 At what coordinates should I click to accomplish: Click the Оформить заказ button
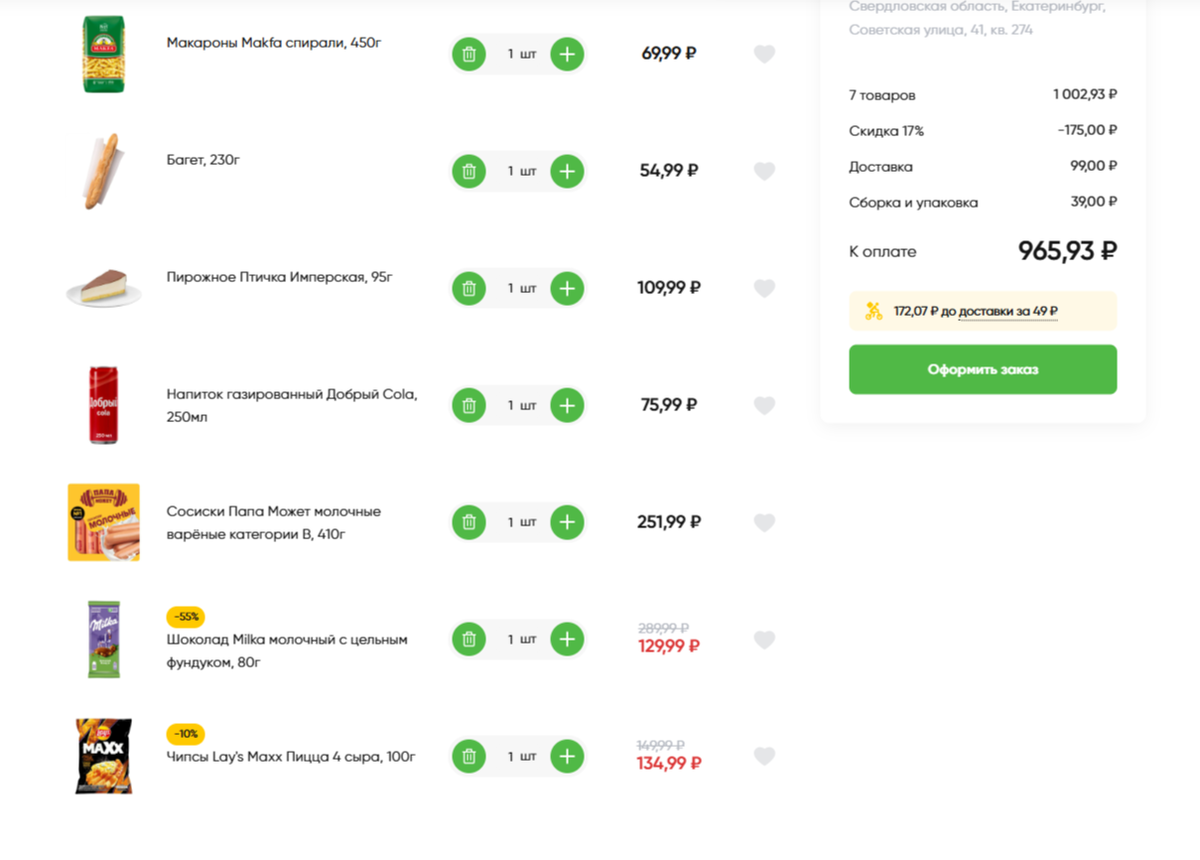[982, 369]
